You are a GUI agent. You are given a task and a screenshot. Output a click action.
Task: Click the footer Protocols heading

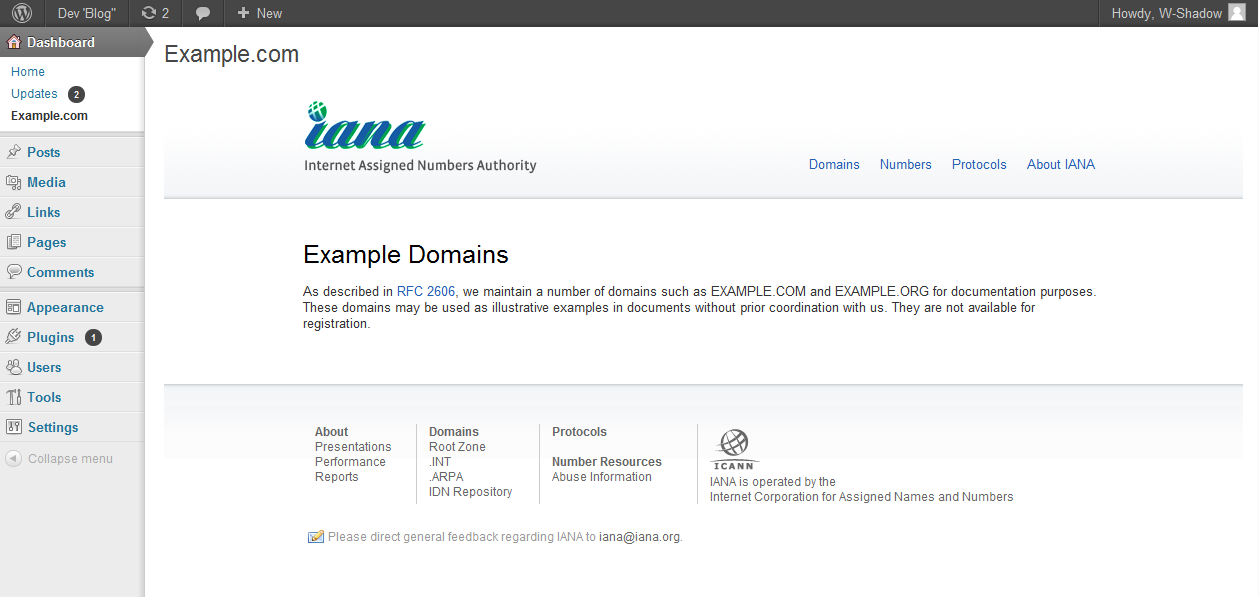pyautogui.click(x=580, y=432)
